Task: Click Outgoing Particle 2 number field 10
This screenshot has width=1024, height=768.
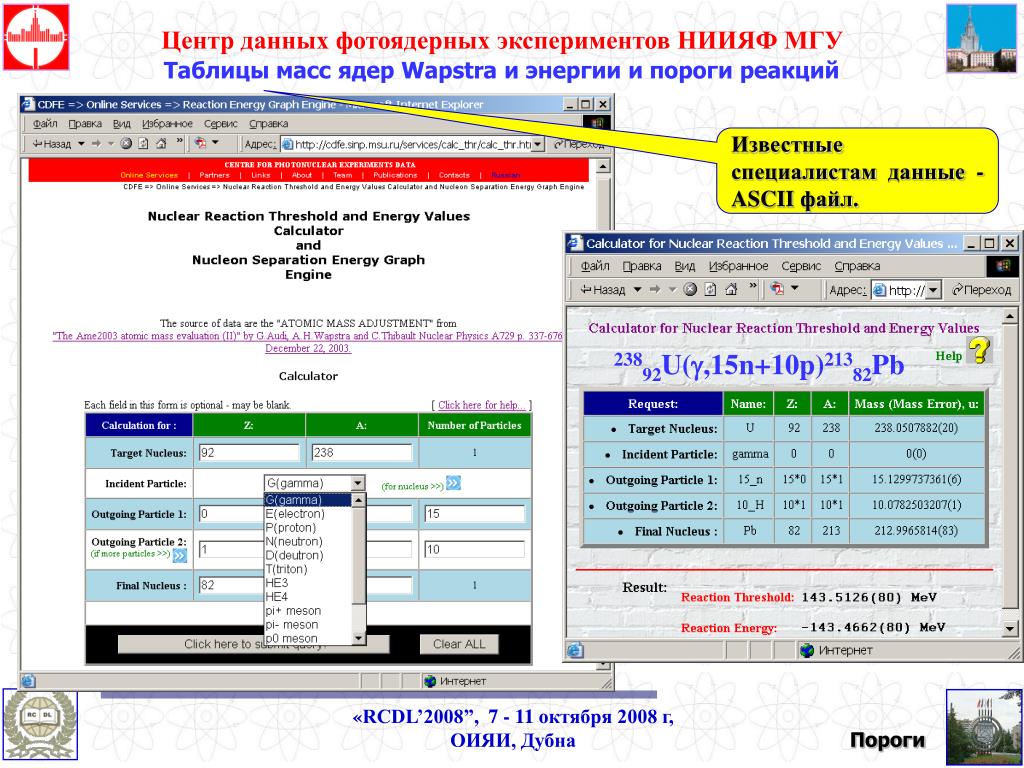Action: (x=474, y=549)
